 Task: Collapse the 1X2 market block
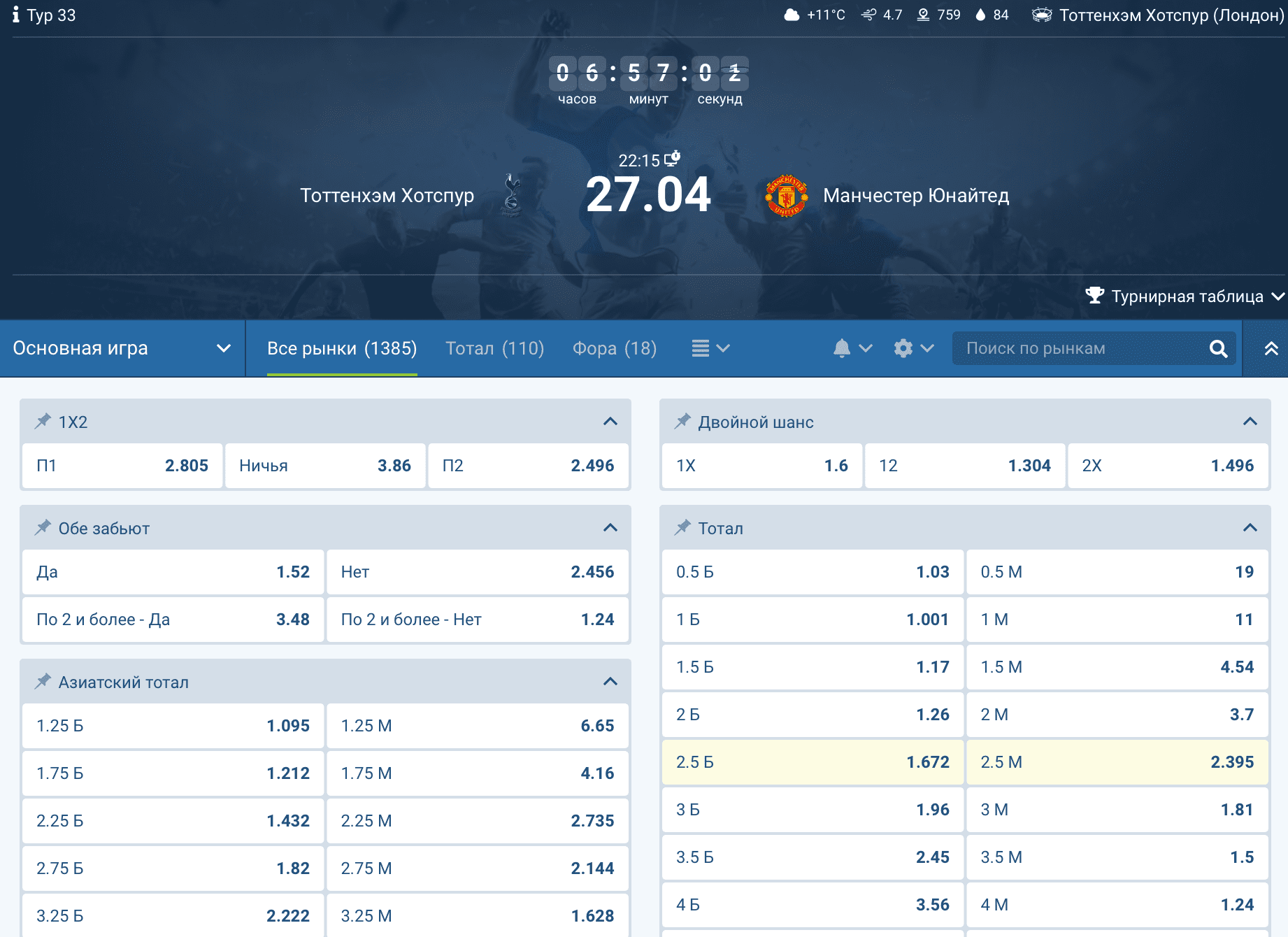click(x=610, y=421)
